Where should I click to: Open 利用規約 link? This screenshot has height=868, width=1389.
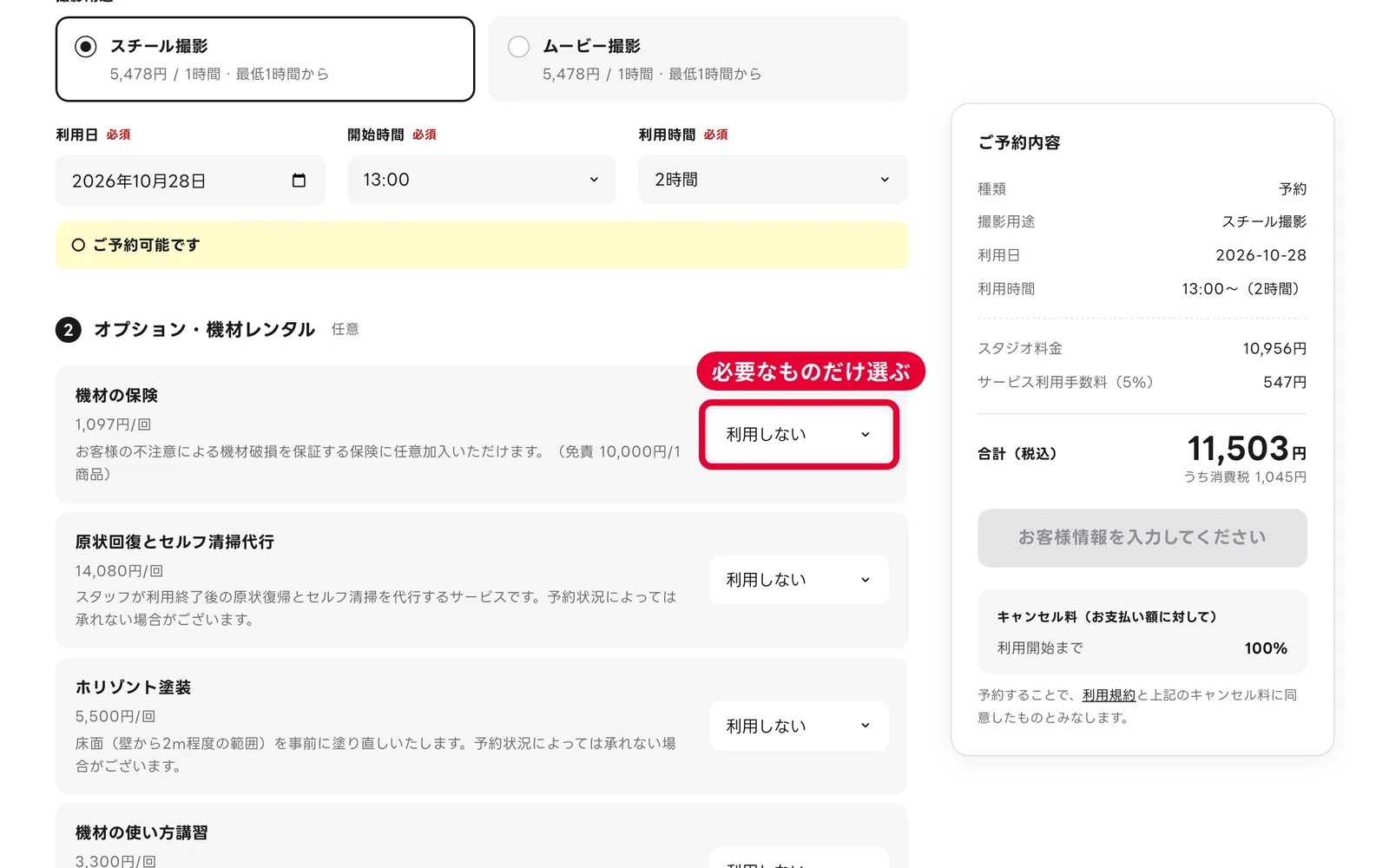1109,695
